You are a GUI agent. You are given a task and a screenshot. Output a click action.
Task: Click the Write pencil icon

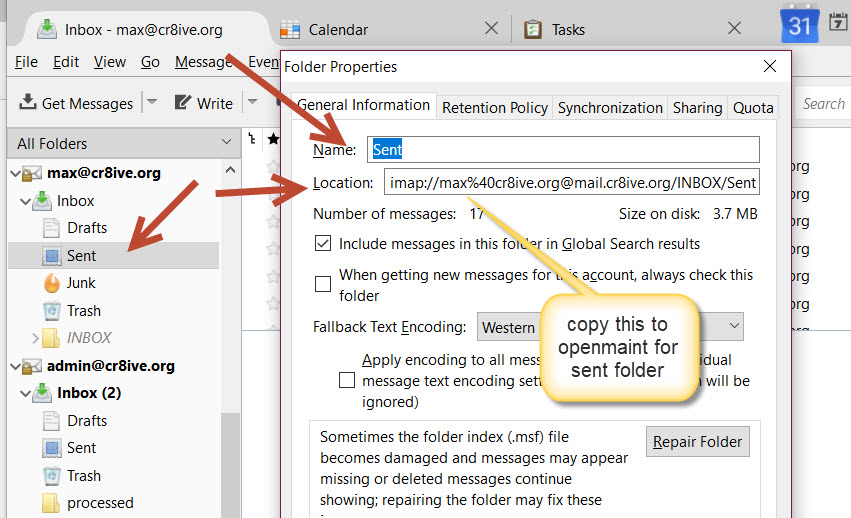(x=183, y=103)
